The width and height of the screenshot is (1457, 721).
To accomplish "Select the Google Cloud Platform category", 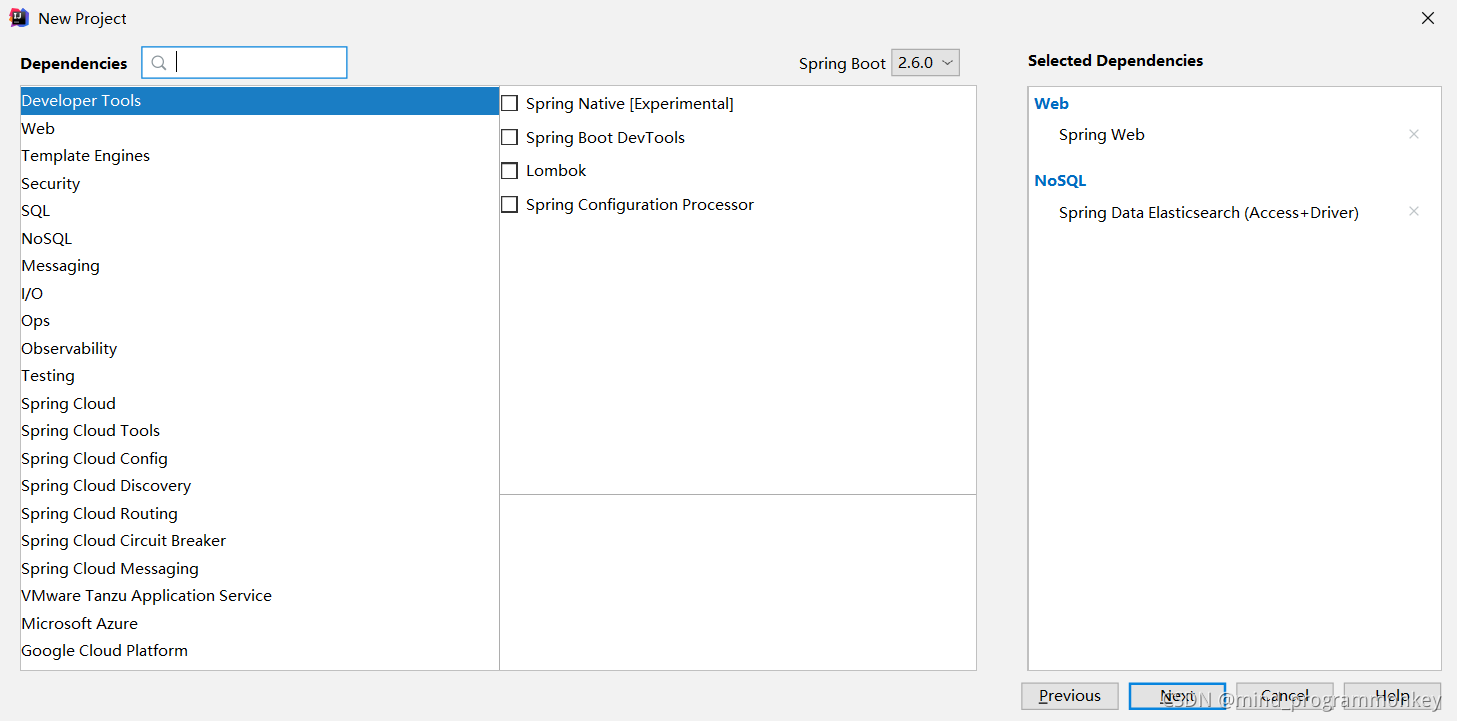I will pos(260,651).
